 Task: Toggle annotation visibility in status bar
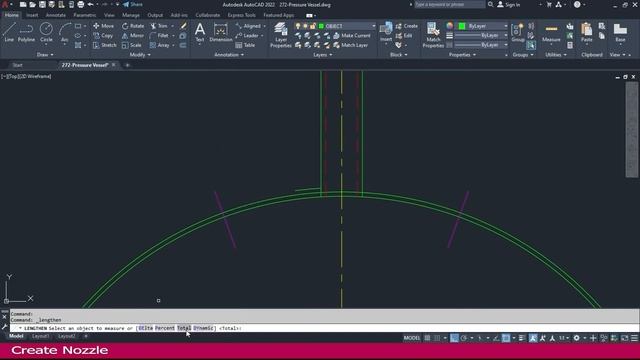click(533, 338)
